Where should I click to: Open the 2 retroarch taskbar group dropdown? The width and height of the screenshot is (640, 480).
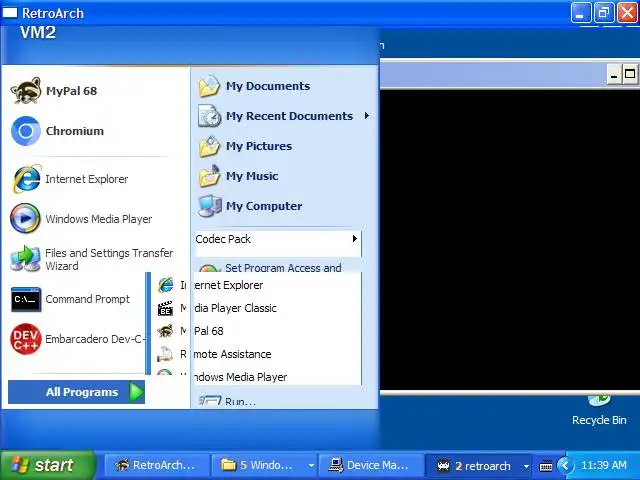coord(526,466)
